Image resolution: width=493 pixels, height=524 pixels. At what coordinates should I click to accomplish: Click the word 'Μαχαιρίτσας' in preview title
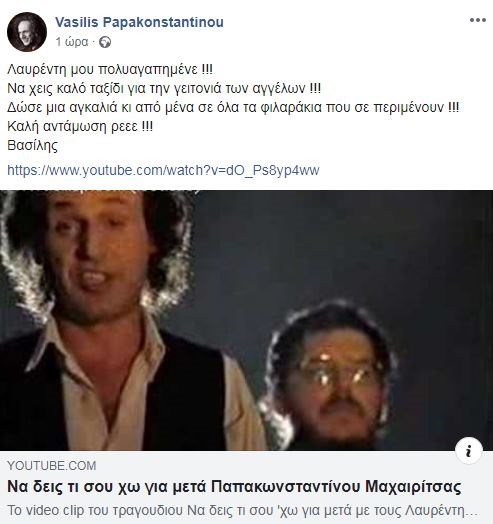click(x=413, y=487)
